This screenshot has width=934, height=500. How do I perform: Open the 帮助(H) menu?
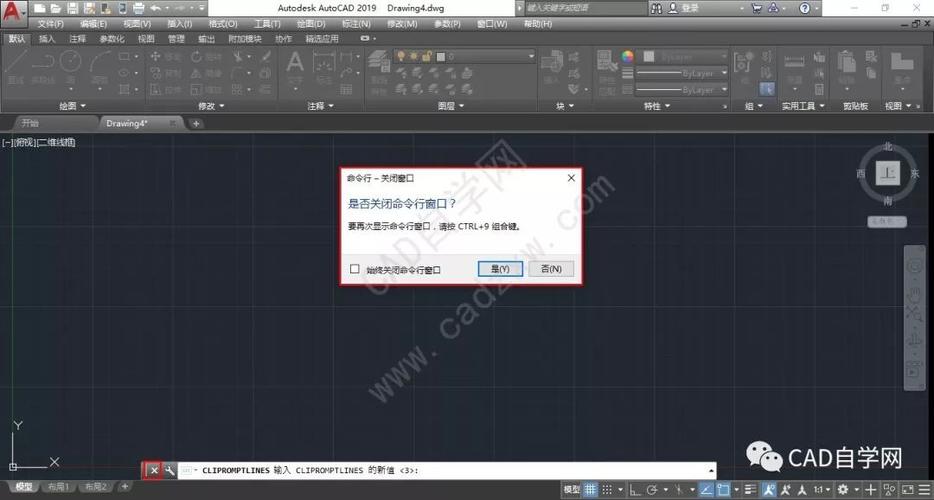click(x=537, y=24)
